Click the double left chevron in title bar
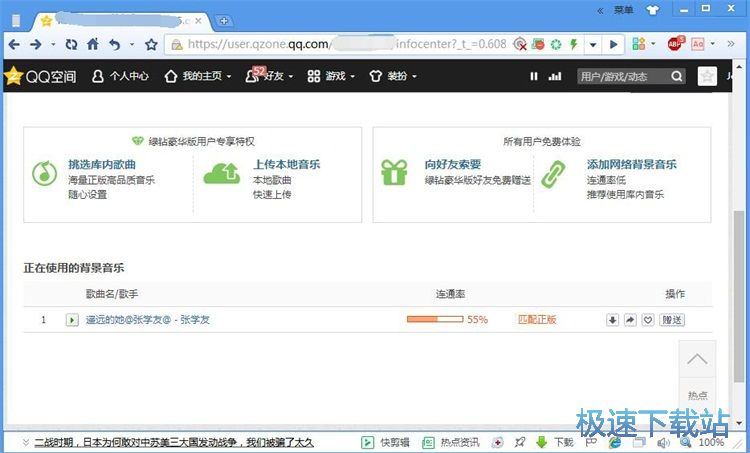 coord(600,10)
